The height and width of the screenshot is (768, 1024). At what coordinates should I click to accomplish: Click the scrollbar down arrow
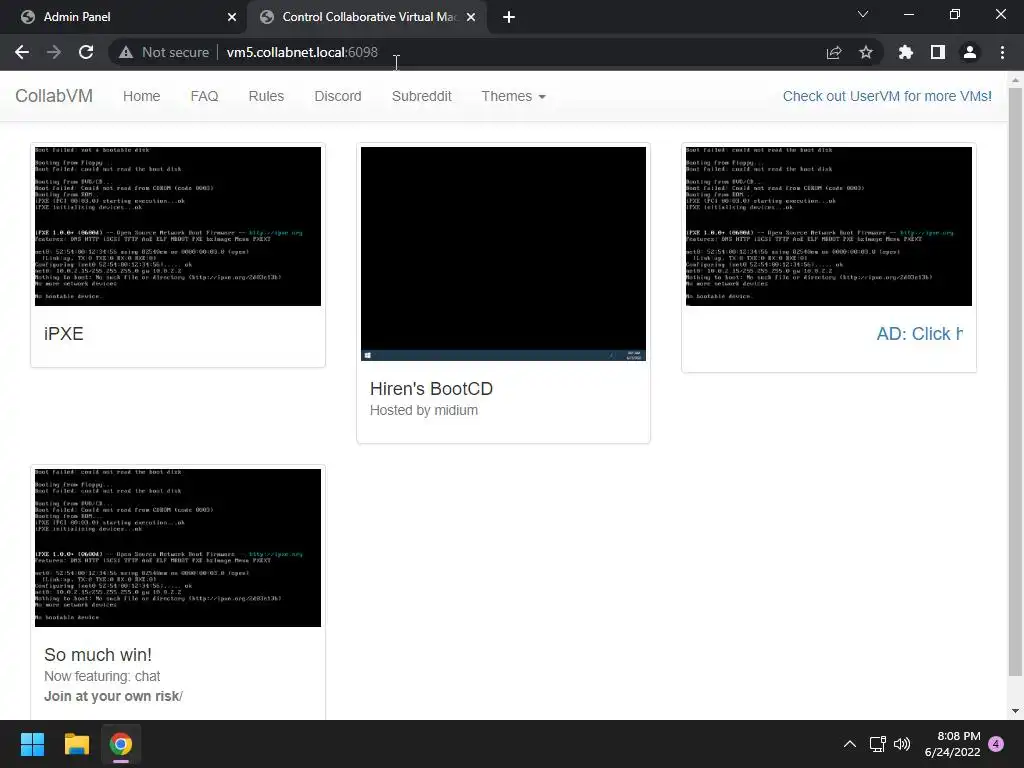point(1015,711)
